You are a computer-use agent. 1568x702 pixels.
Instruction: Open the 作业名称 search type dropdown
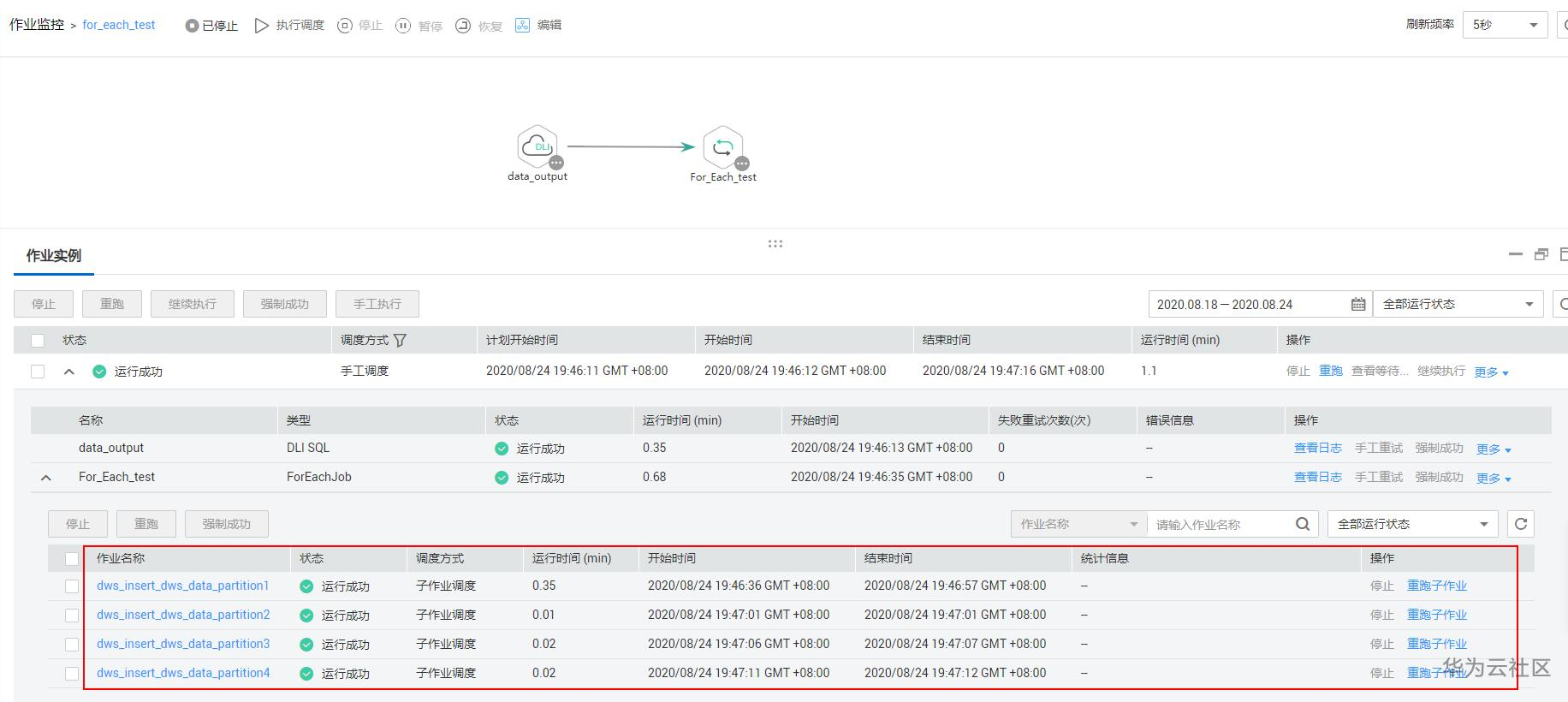pyautogui.click(x=1078, y=524)
